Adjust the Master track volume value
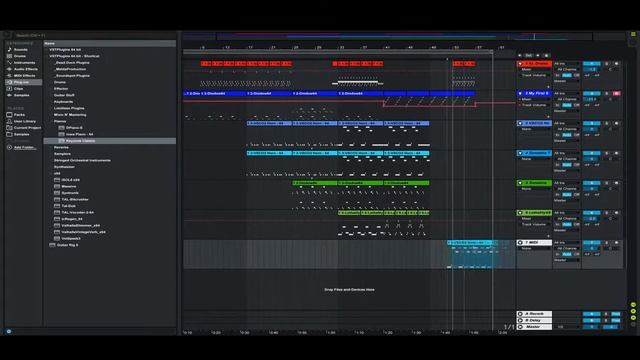 [x=591, y=327]
